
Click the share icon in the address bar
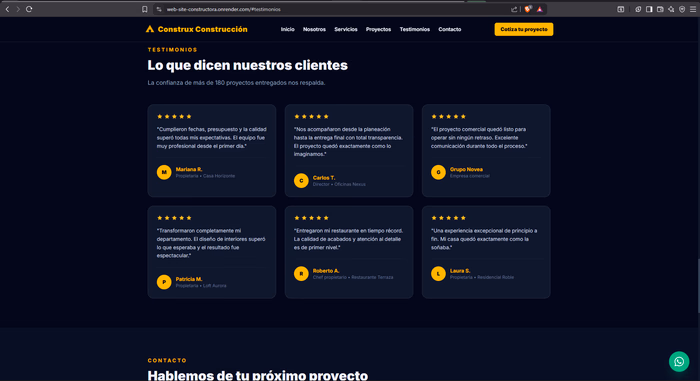pyautogui.click(x=514, y=9)
